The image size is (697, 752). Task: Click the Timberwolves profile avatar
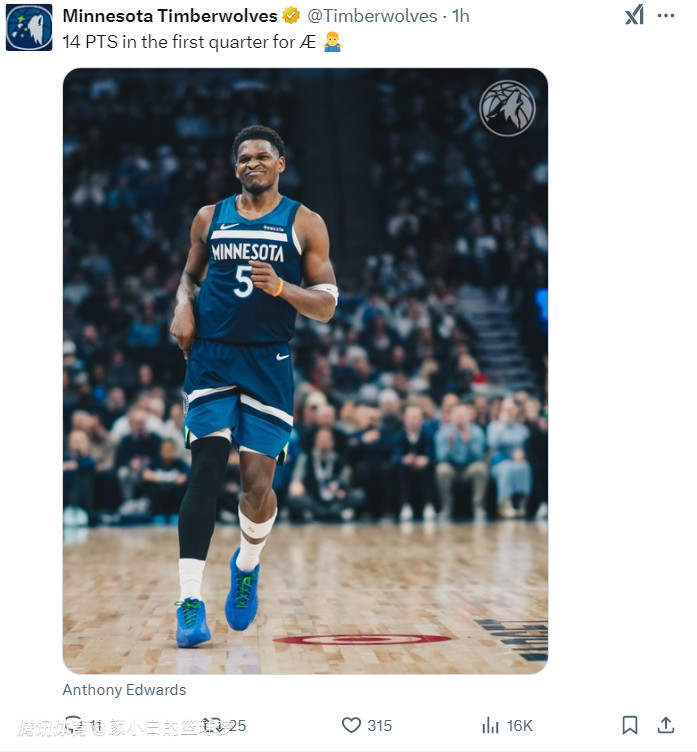28,27
